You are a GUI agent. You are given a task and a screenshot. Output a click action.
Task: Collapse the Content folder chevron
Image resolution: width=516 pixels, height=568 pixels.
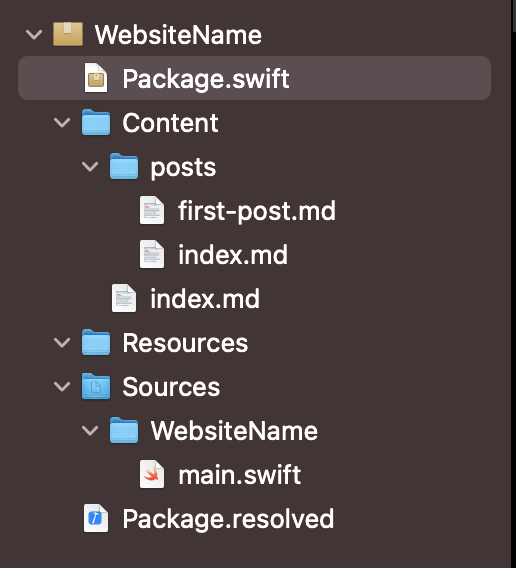(x=62, y=122)
